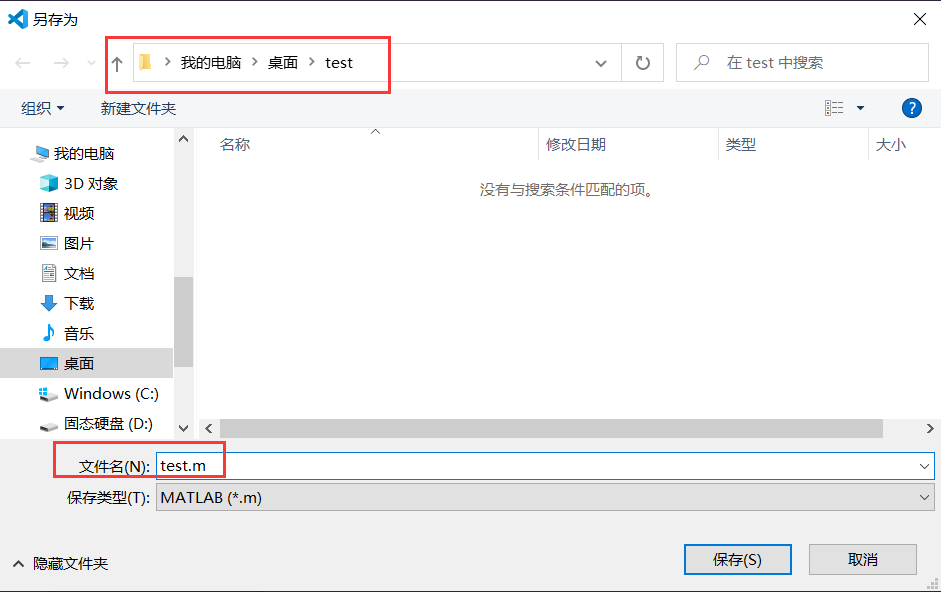Open 3D 对象 folder in sidebar

[x=91, y=184]
